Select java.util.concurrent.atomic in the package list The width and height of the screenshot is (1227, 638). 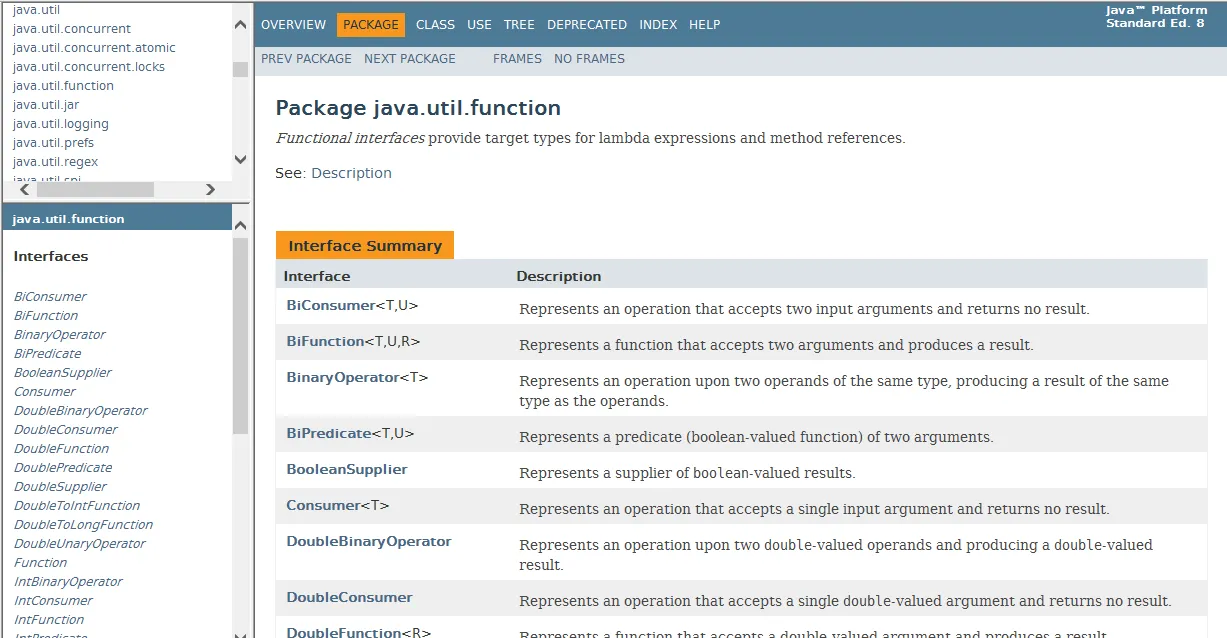click(x=94, y=48)
